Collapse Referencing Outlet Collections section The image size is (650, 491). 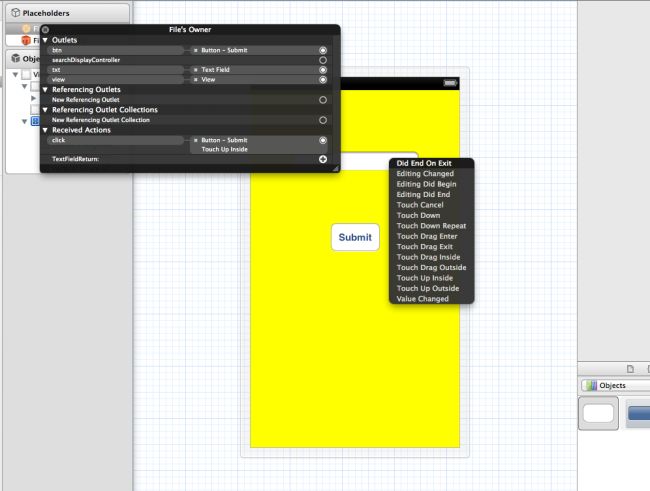[x=45, y=110]
